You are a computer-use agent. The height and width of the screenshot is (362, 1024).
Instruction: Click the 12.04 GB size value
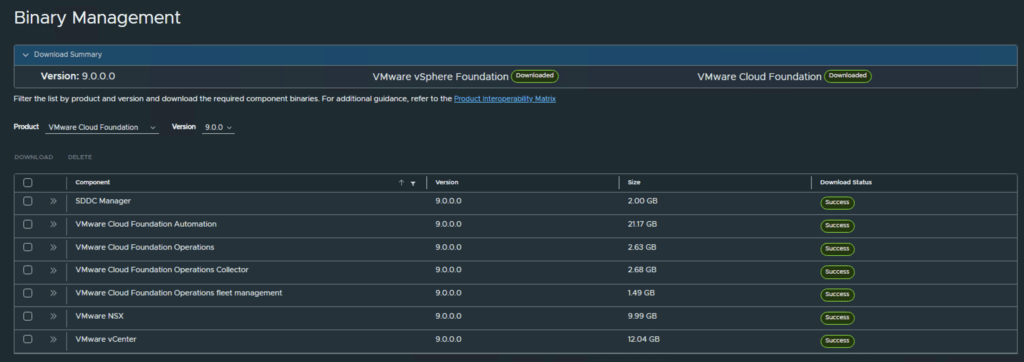(643, 339)
